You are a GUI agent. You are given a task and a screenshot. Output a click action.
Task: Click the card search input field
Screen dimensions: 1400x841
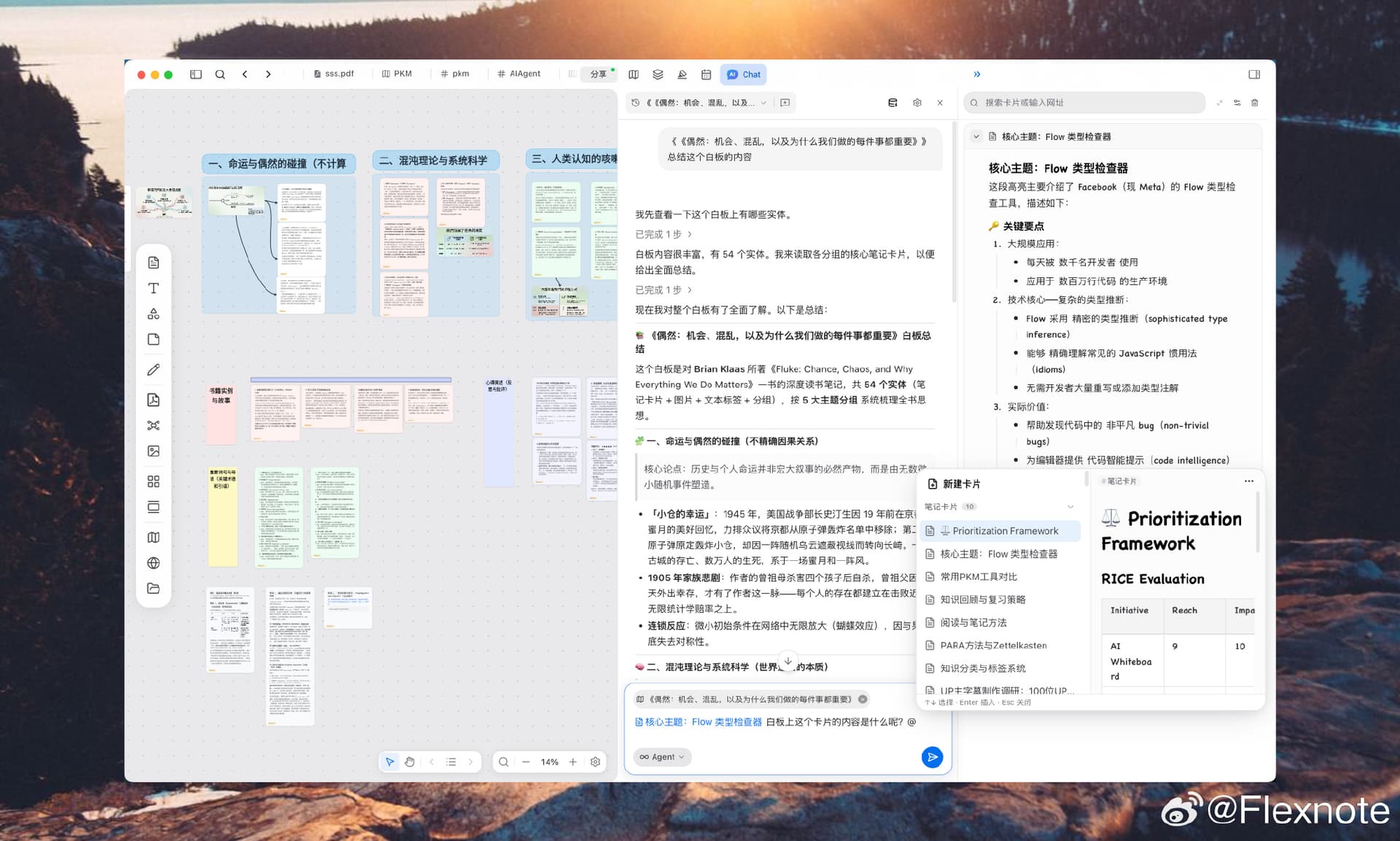tap(1084, 103)
